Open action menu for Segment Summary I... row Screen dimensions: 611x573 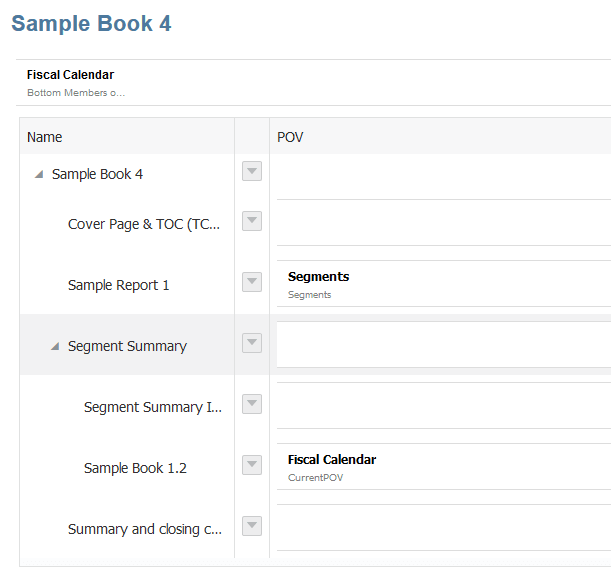252,404
